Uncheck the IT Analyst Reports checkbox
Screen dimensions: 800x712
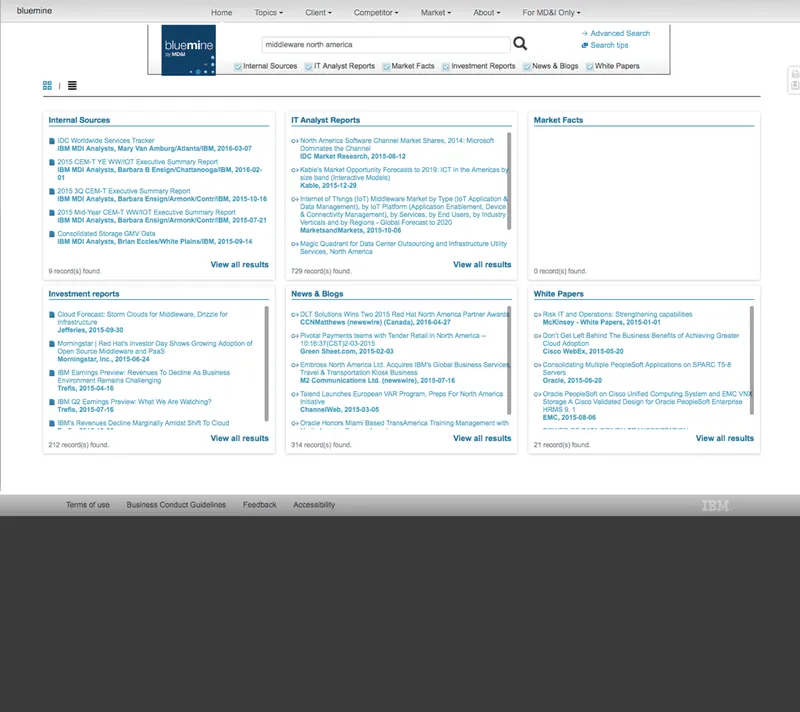click(x=309, y=66)
